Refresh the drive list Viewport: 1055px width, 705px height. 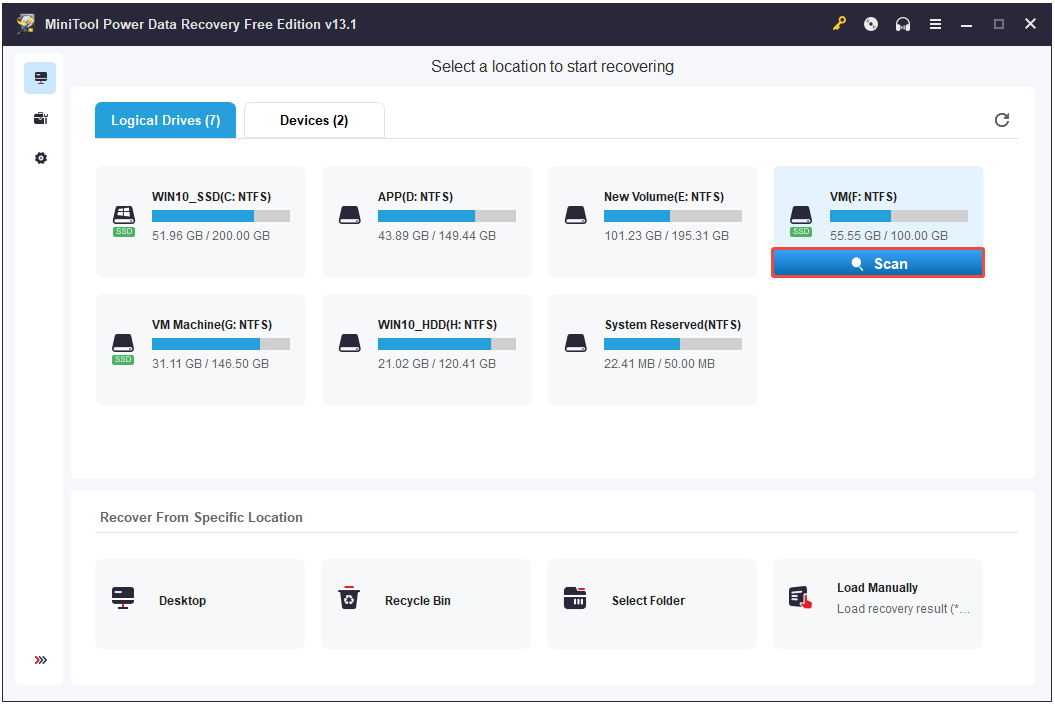click(x=1002, y=120)
